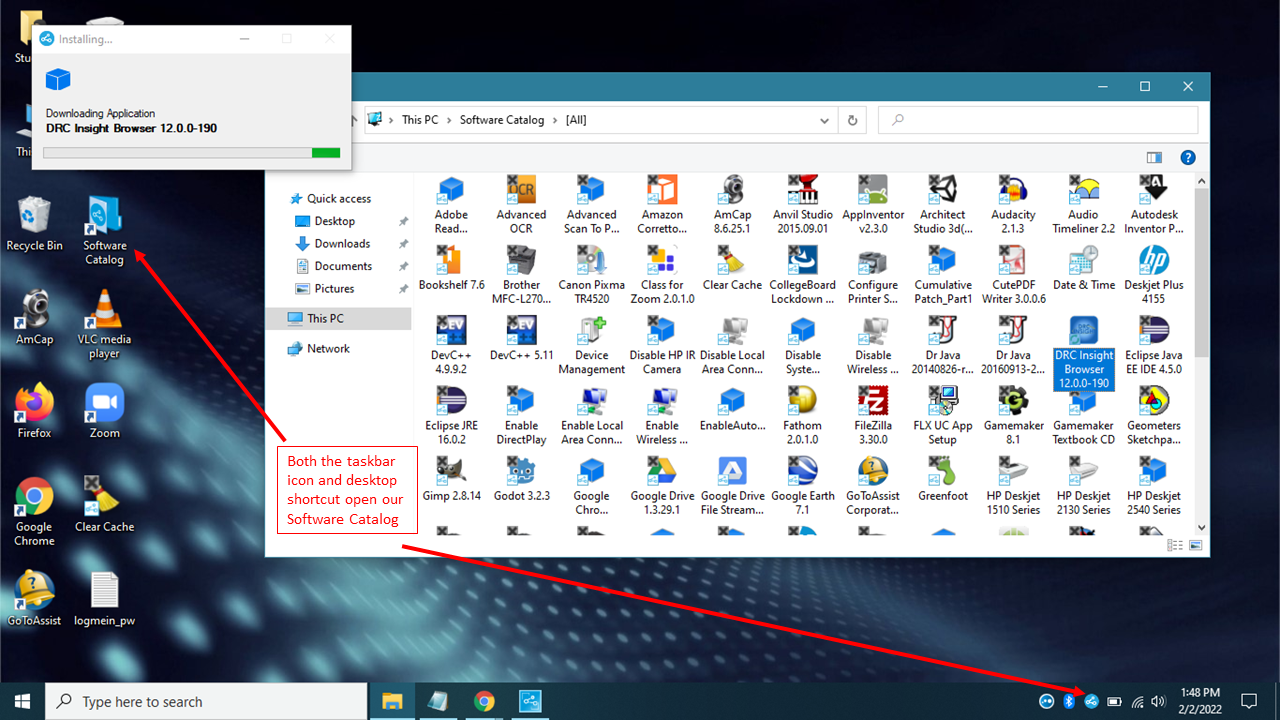Open GoToAssist desktop shortcut
Image resolution: width=1280 pixels, height=720 pixels.
[x=34, y=598]
